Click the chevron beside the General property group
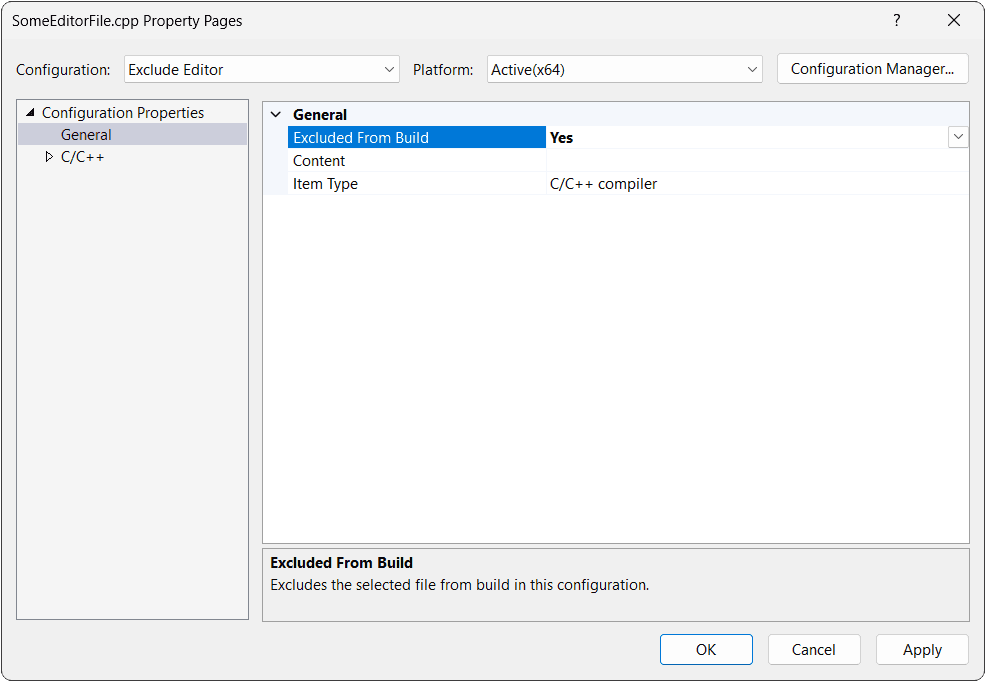 coord(276,114)
